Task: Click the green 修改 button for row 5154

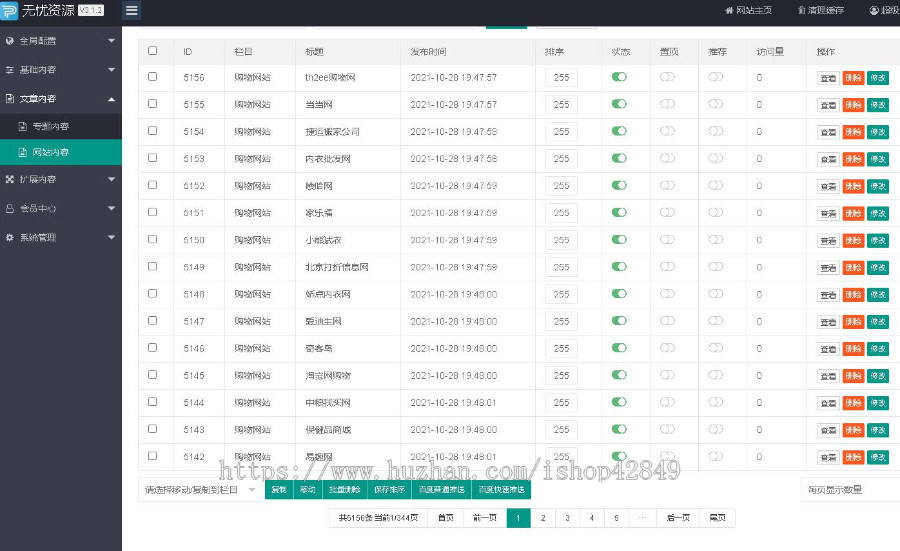Action: pyautogui.click(x=878, y=132)
